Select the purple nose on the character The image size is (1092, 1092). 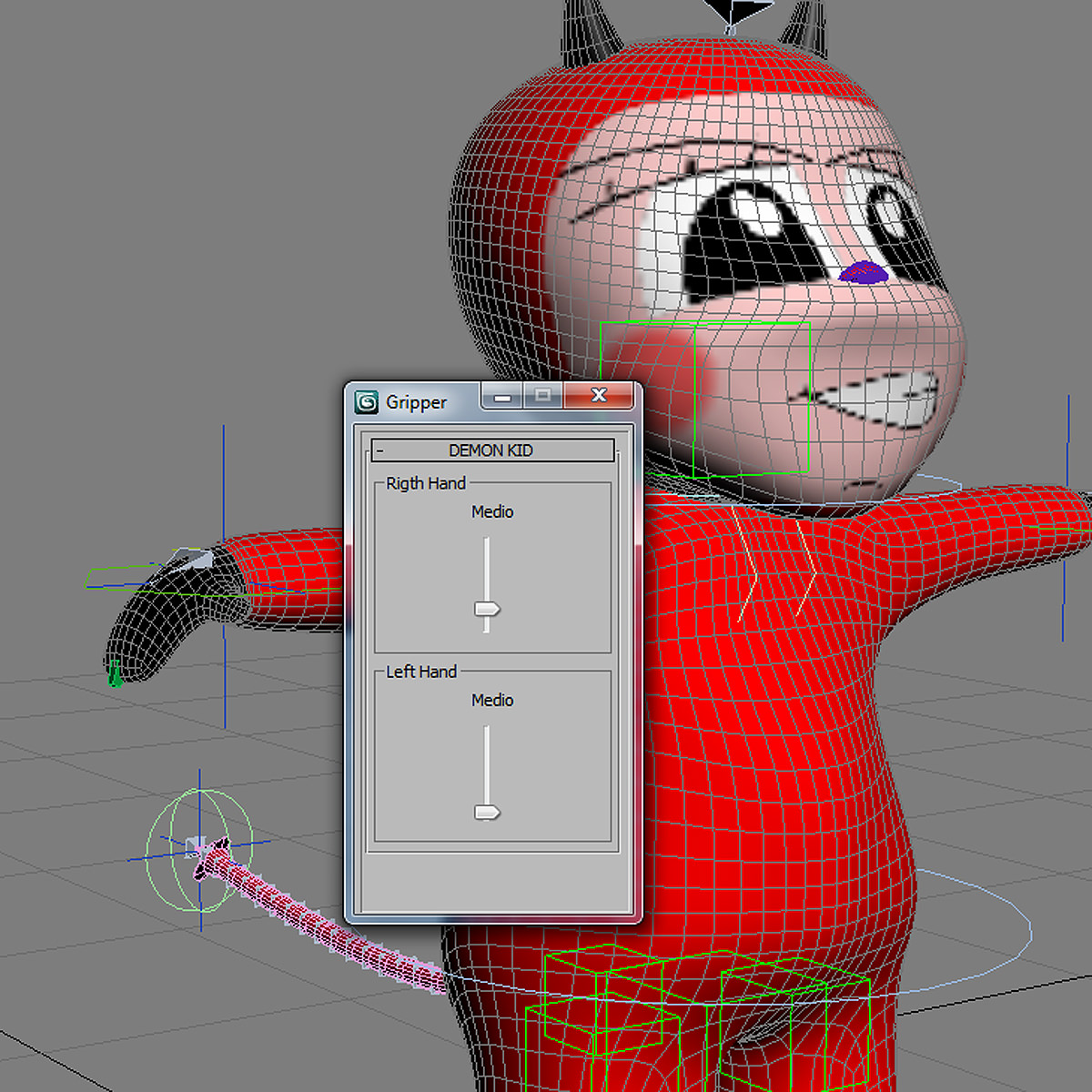tap(862, 272)
